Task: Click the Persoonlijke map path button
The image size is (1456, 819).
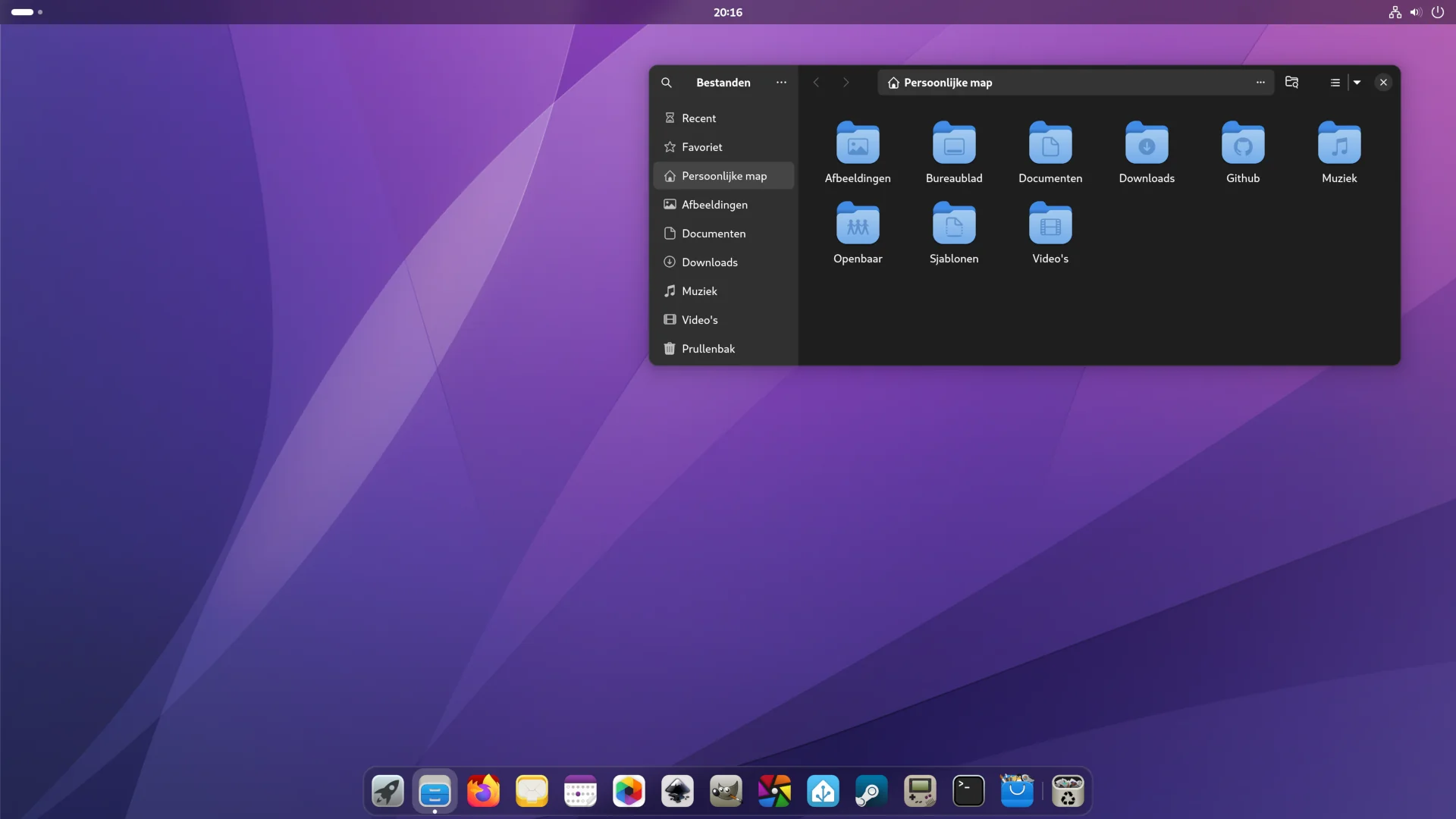Action: click(940, 83)
